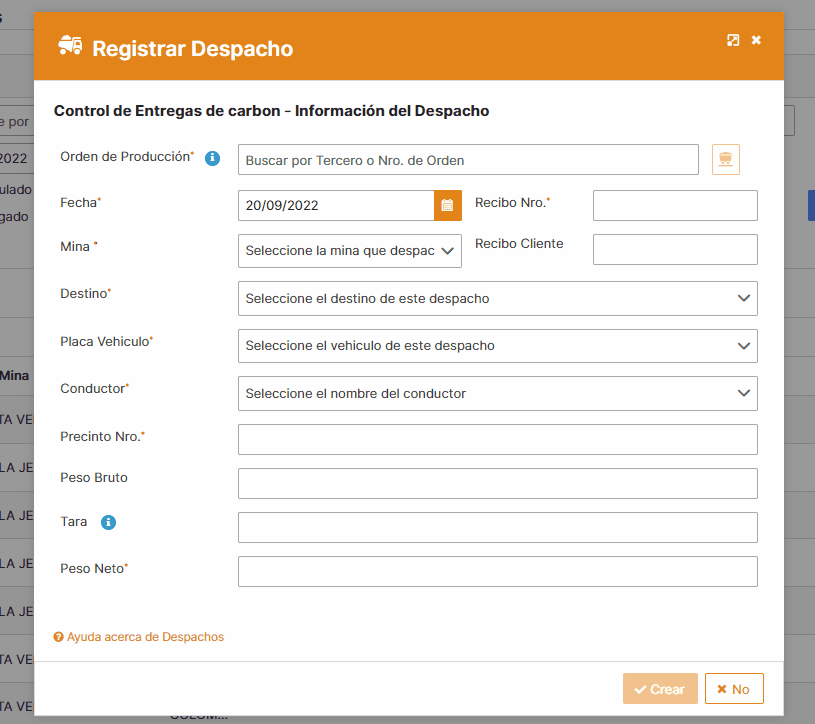Click the Recibo Nro. input field
The image size is (815, 724).
674,205
